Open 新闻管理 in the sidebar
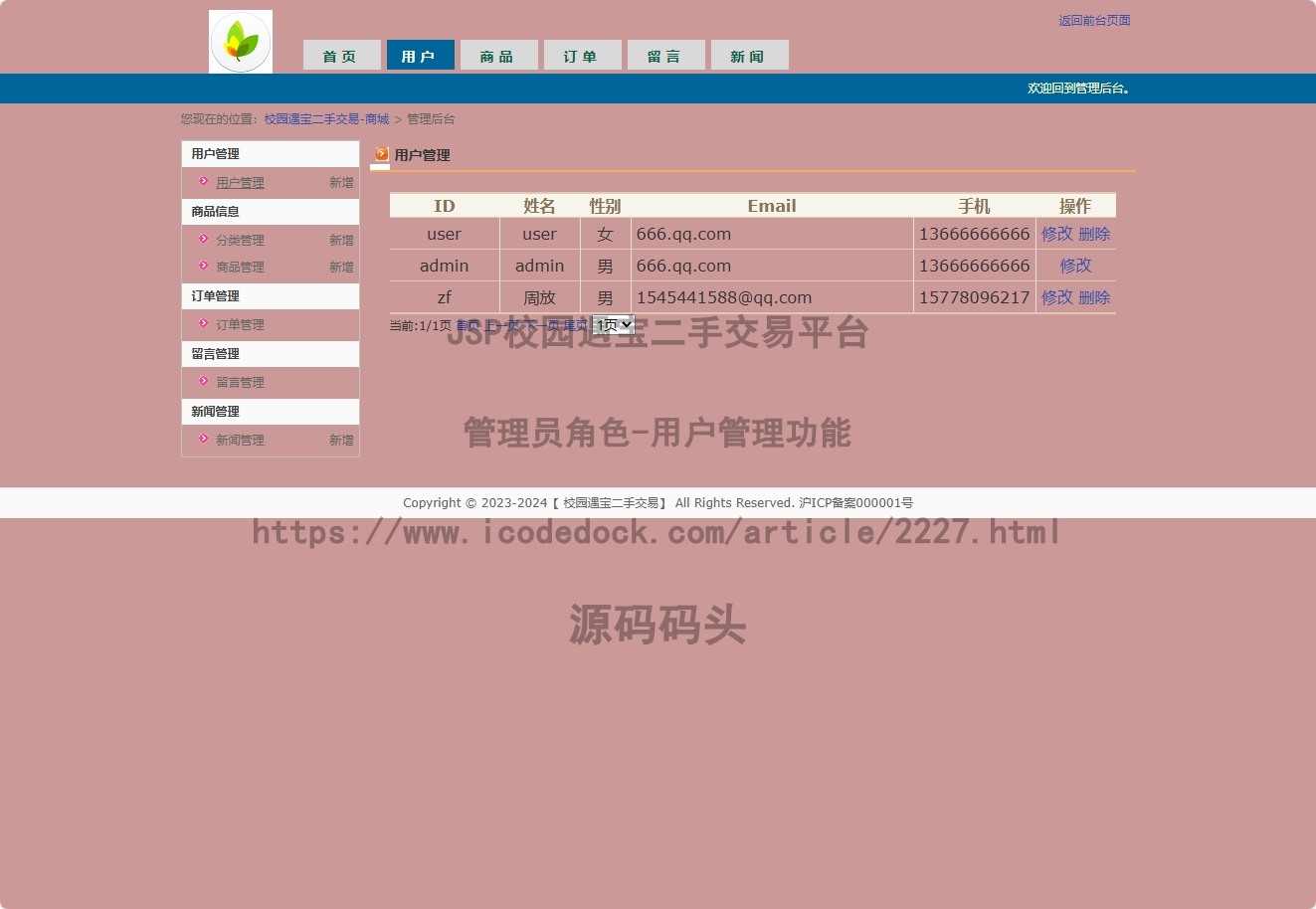 [x=240, y=441]
